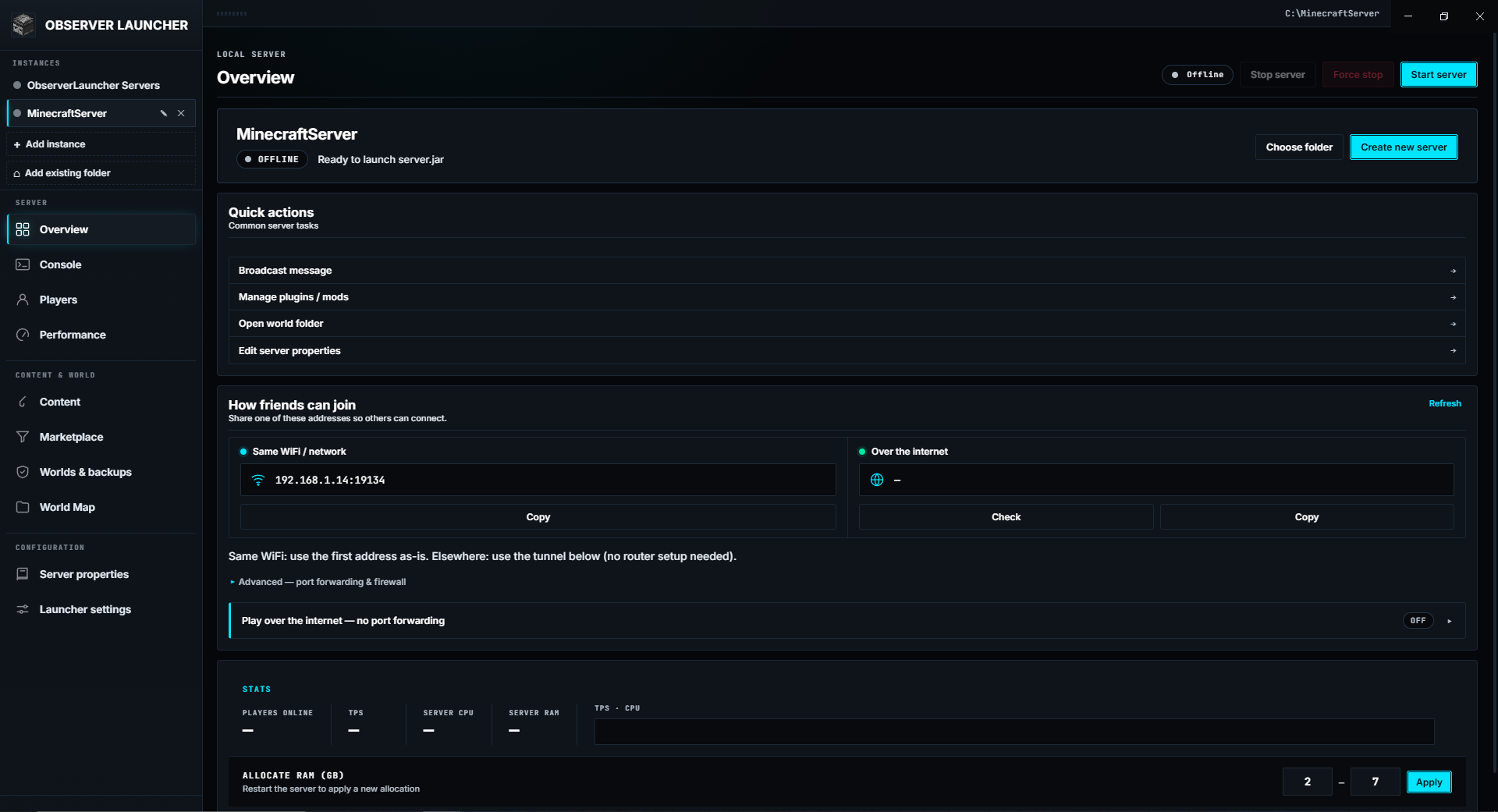Viewport: 1498px width, 812px height.
Task: Click the Content icon in sidebar
Action: point(23,402)
